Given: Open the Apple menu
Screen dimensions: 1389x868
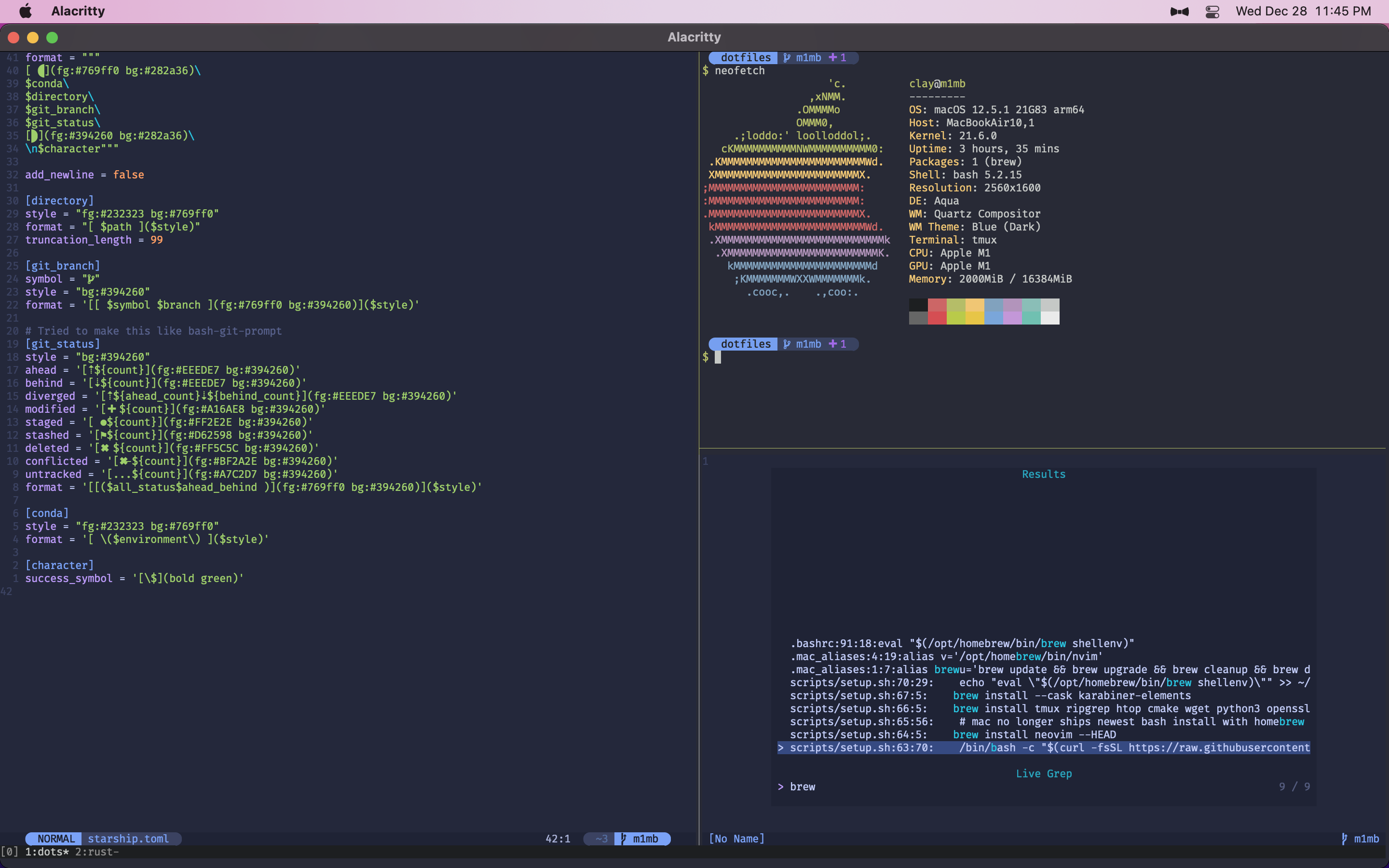Looking at the screenshot, I should tap(26, 11).
